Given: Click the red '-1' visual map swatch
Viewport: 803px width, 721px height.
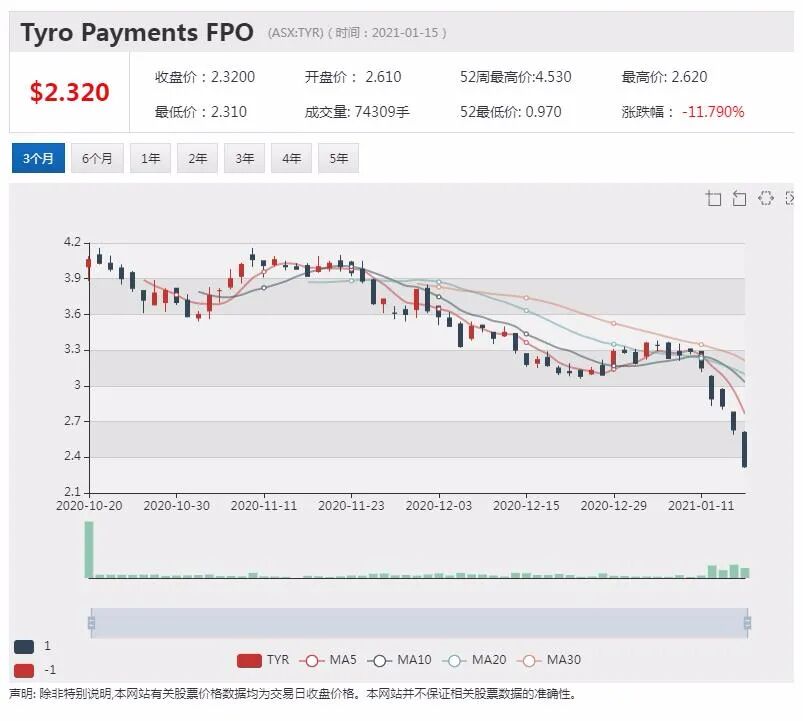Looking at the screenshot, I should coord(24,670).
